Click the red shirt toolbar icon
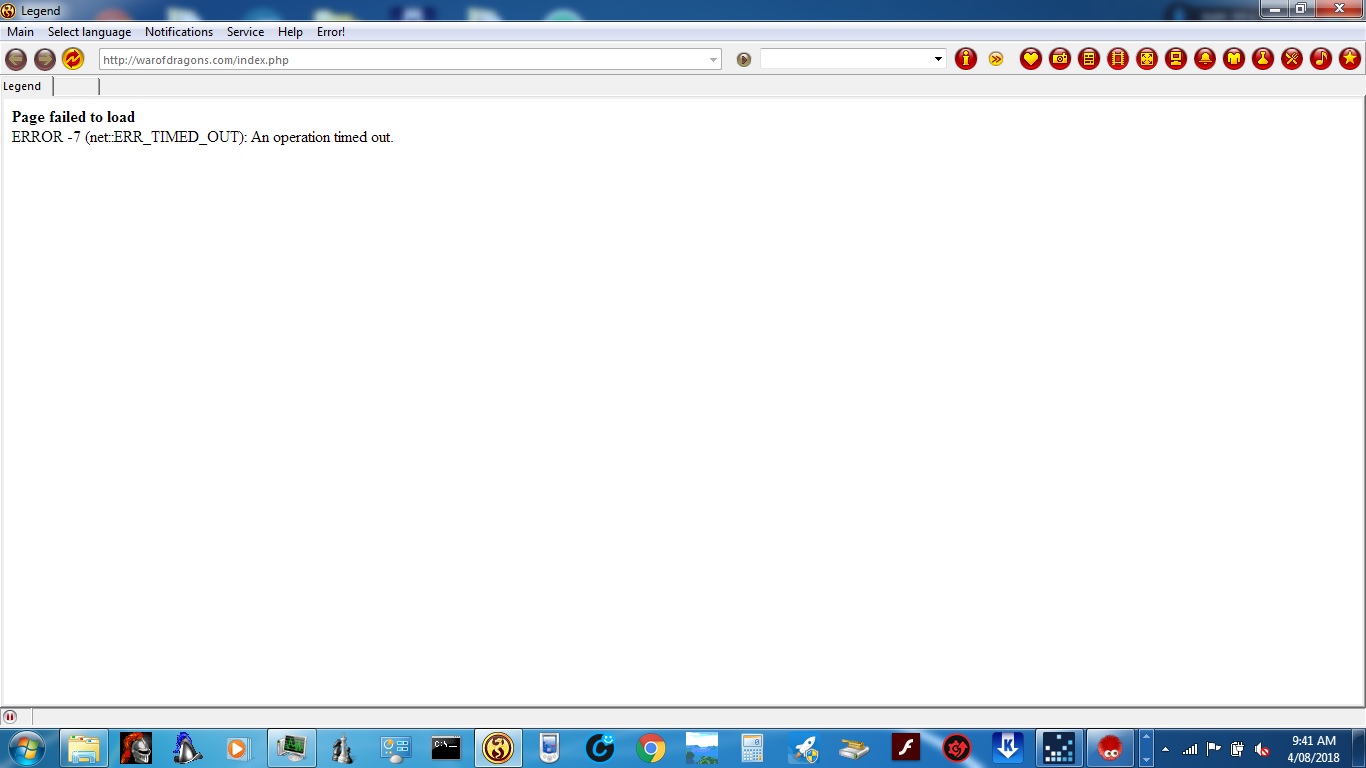 1234,59
